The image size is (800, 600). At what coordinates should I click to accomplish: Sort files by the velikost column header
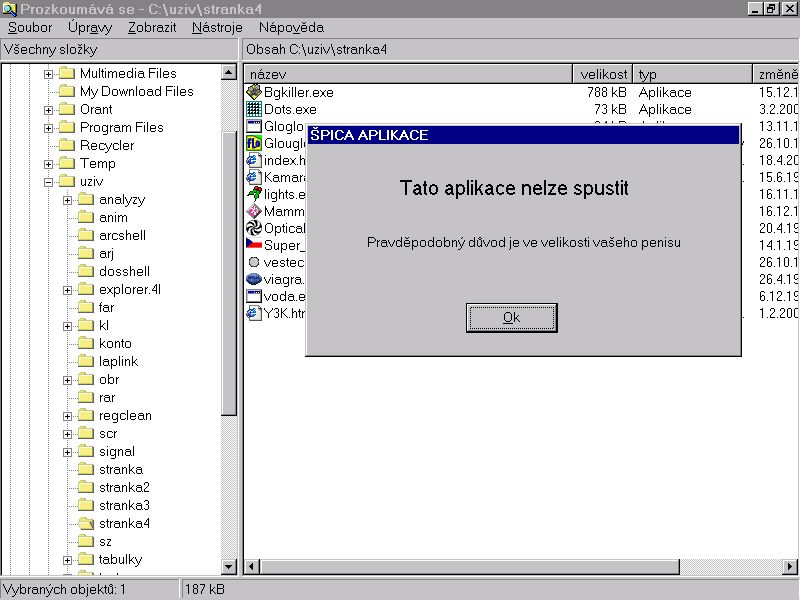tap(604, 74)
